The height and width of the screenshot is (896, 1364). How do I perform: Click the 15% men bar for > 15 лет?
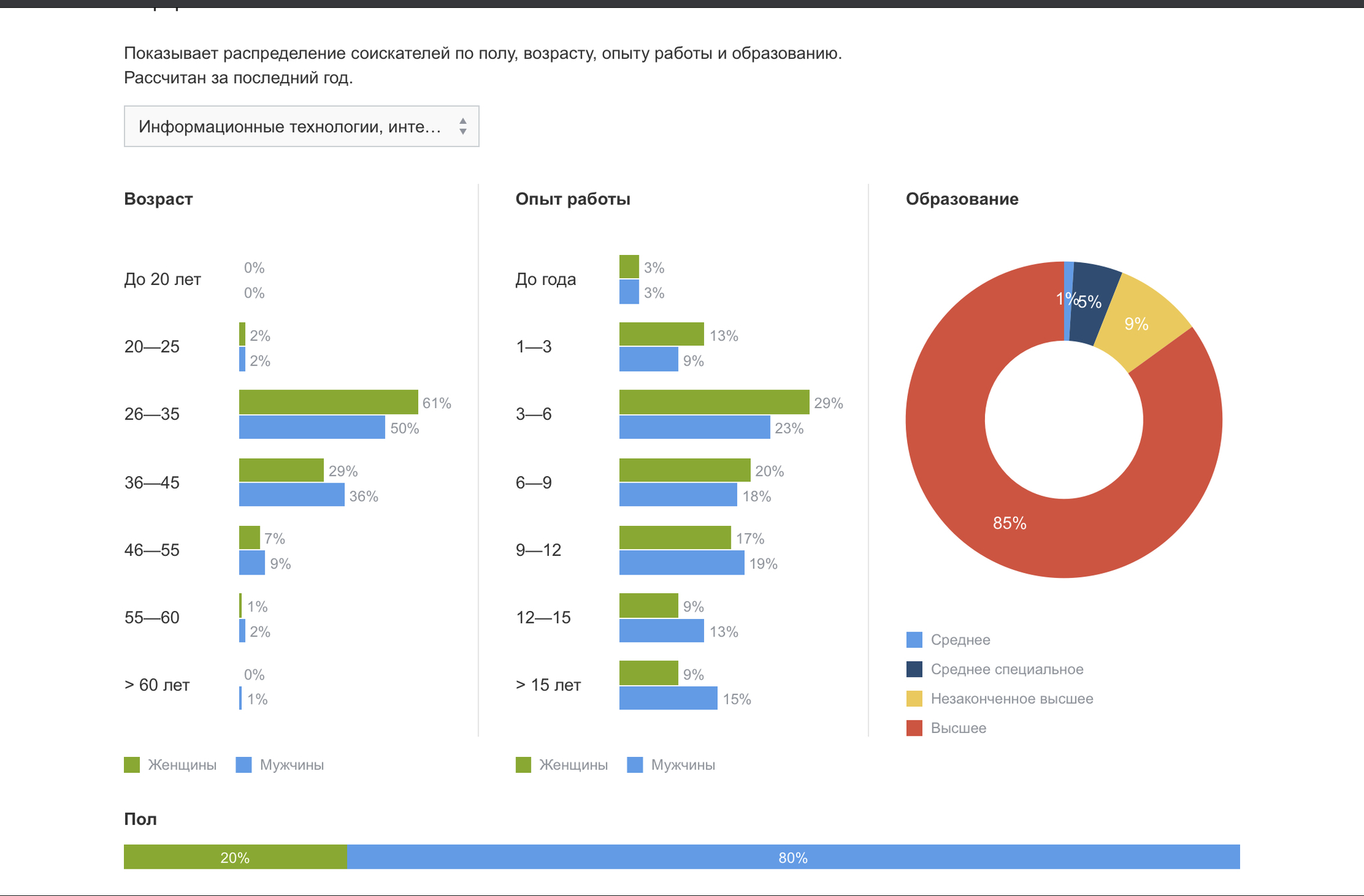tap(668, 698)
